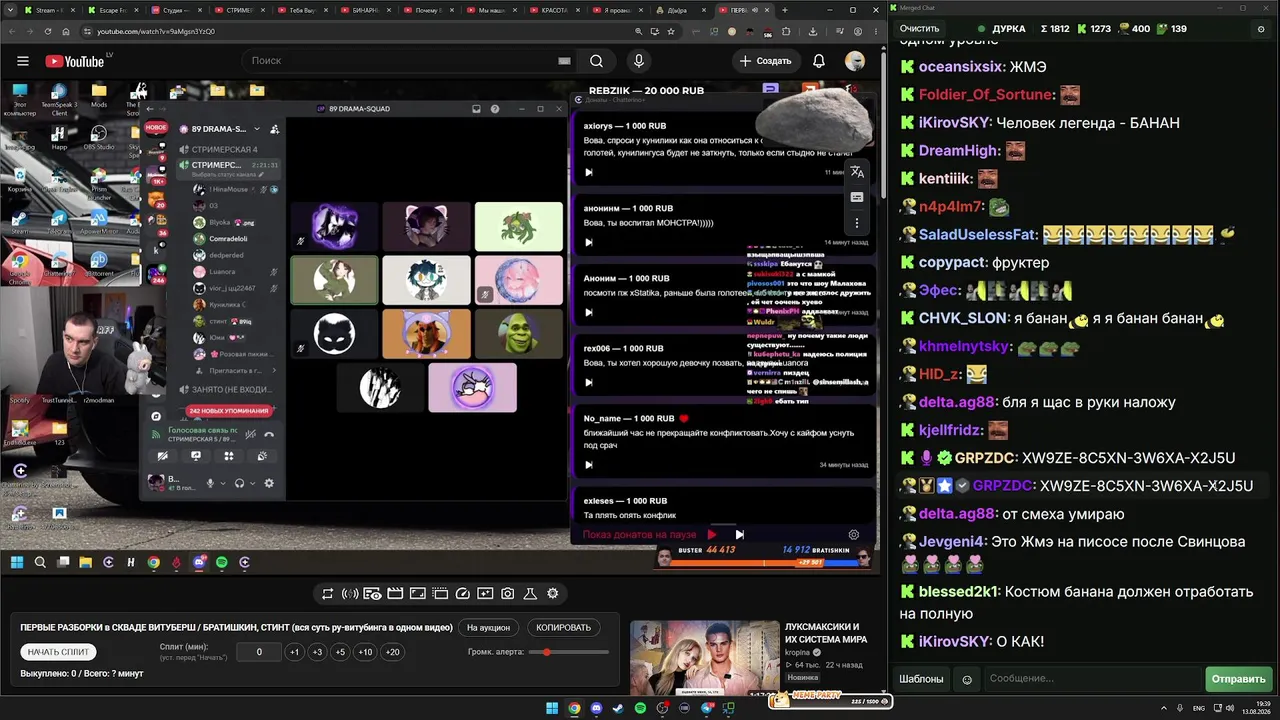Open emoji picker in Merged Chat

pyautogui.click(x=967, y=679)
